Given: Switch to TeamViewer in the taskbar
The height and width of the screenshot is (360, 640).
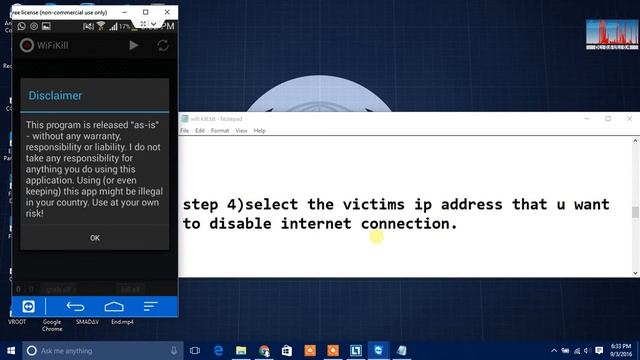Looking at the screenshot, I should pyautogui.click(x=378, y=351).
